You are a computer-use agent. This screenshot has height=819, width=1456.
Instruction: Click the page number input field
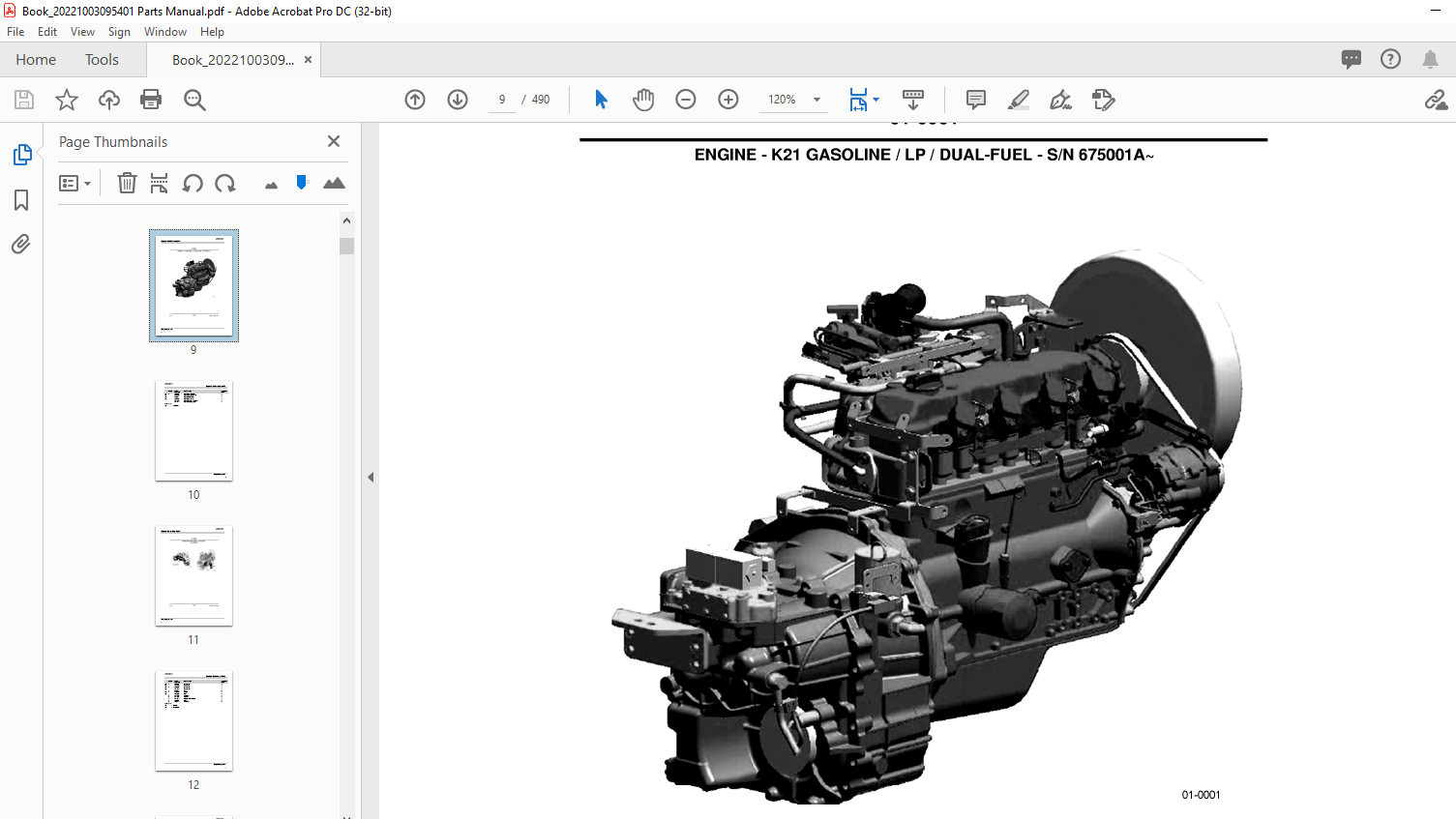click(x=502, y=100)
